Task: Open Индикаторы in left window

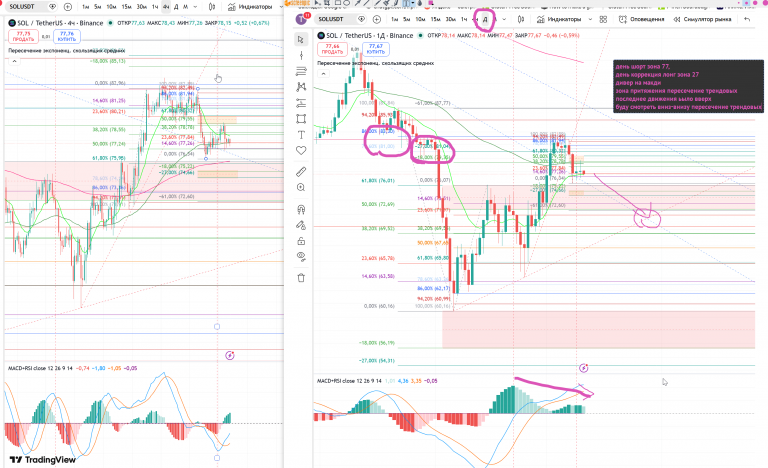Action: [250, 7]
